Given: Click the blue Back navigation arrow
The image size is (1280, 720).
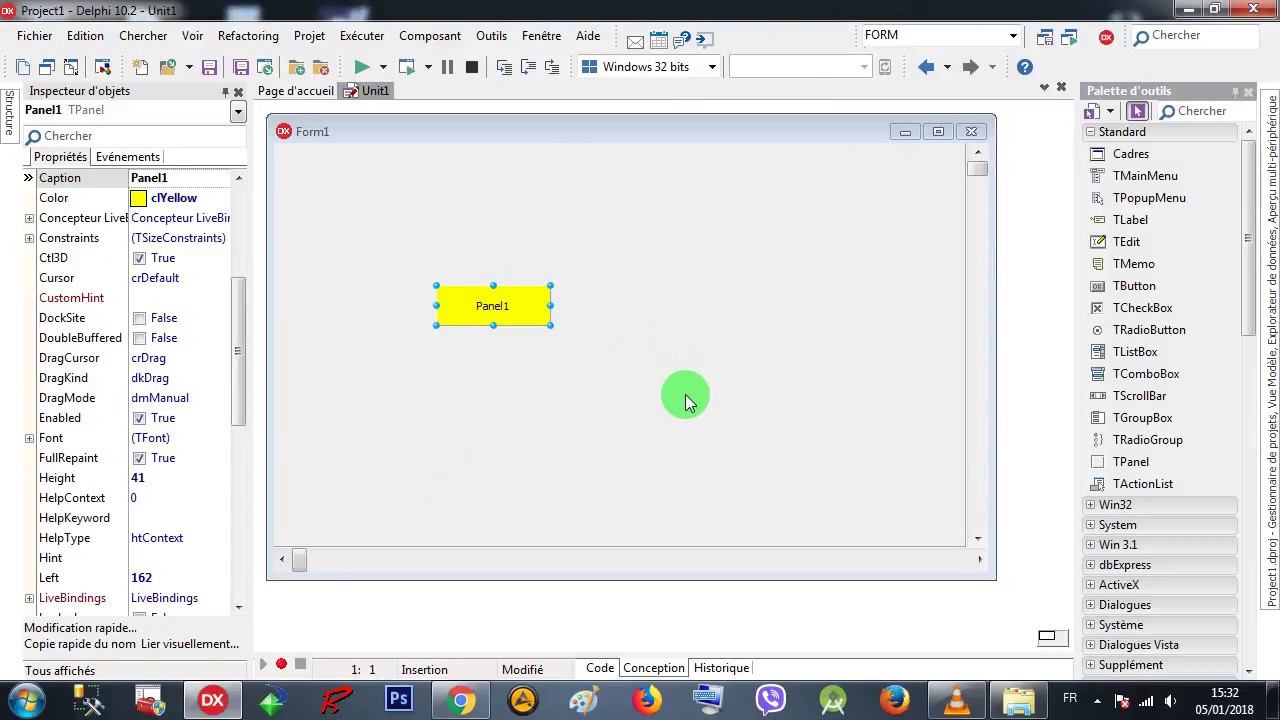Looking at the screenshot, I should point(926,67).
